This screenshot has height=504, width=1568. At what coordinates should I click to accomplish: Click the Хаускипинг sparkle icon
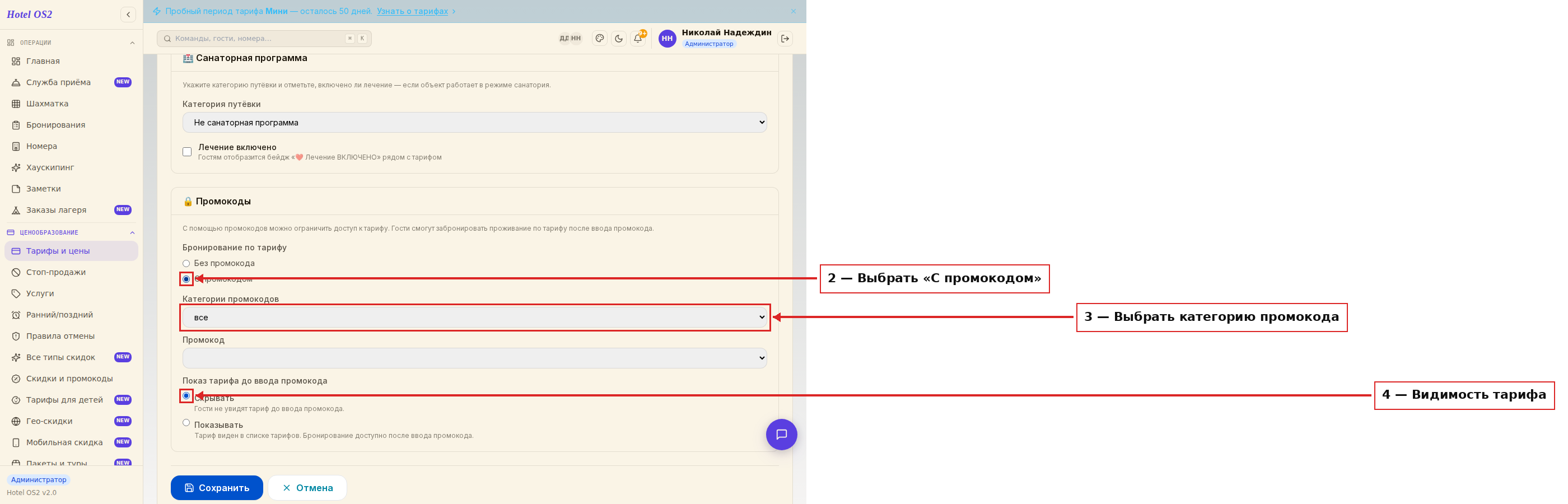point(16,167)
